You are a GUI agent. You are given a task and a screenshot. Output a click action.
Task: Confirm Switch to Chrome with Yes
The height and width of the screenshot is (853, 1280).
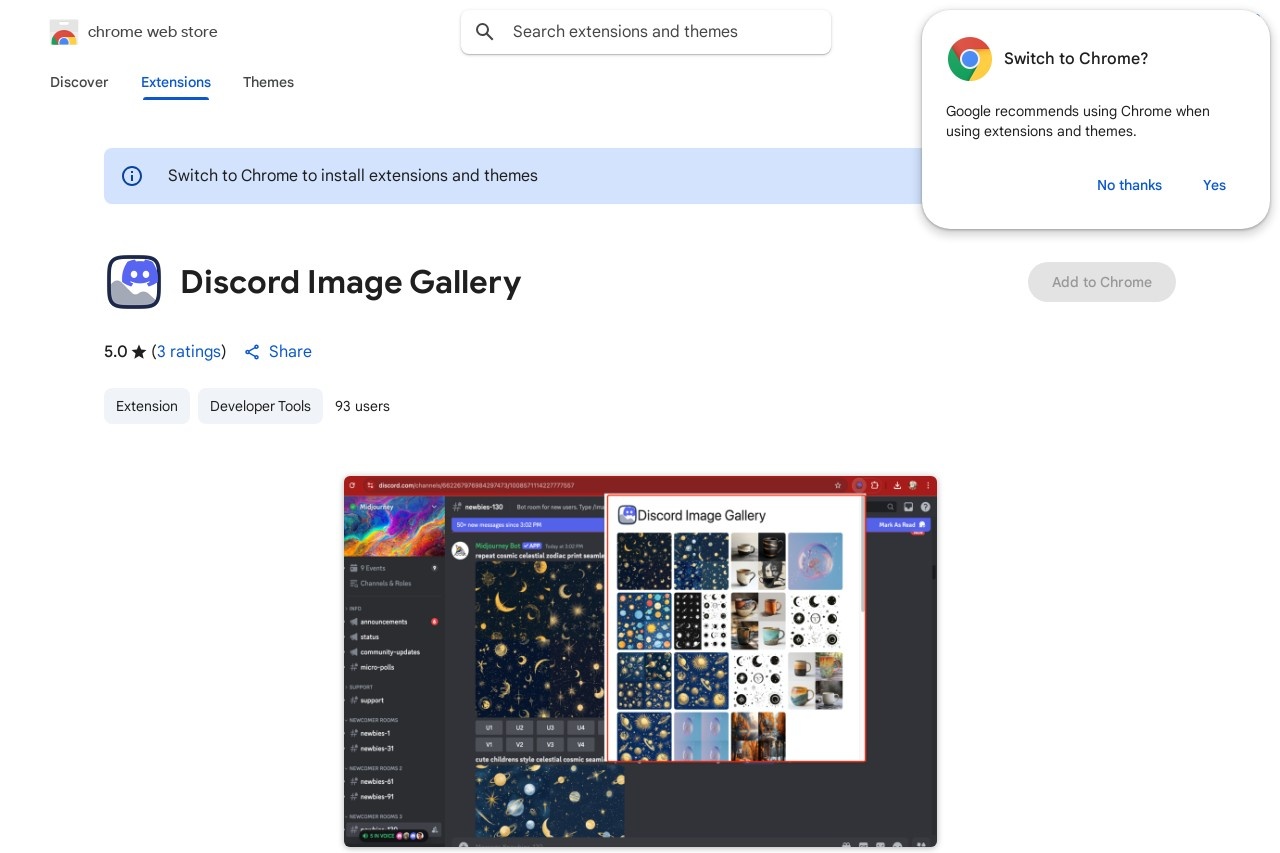(x=1214, y=185)
